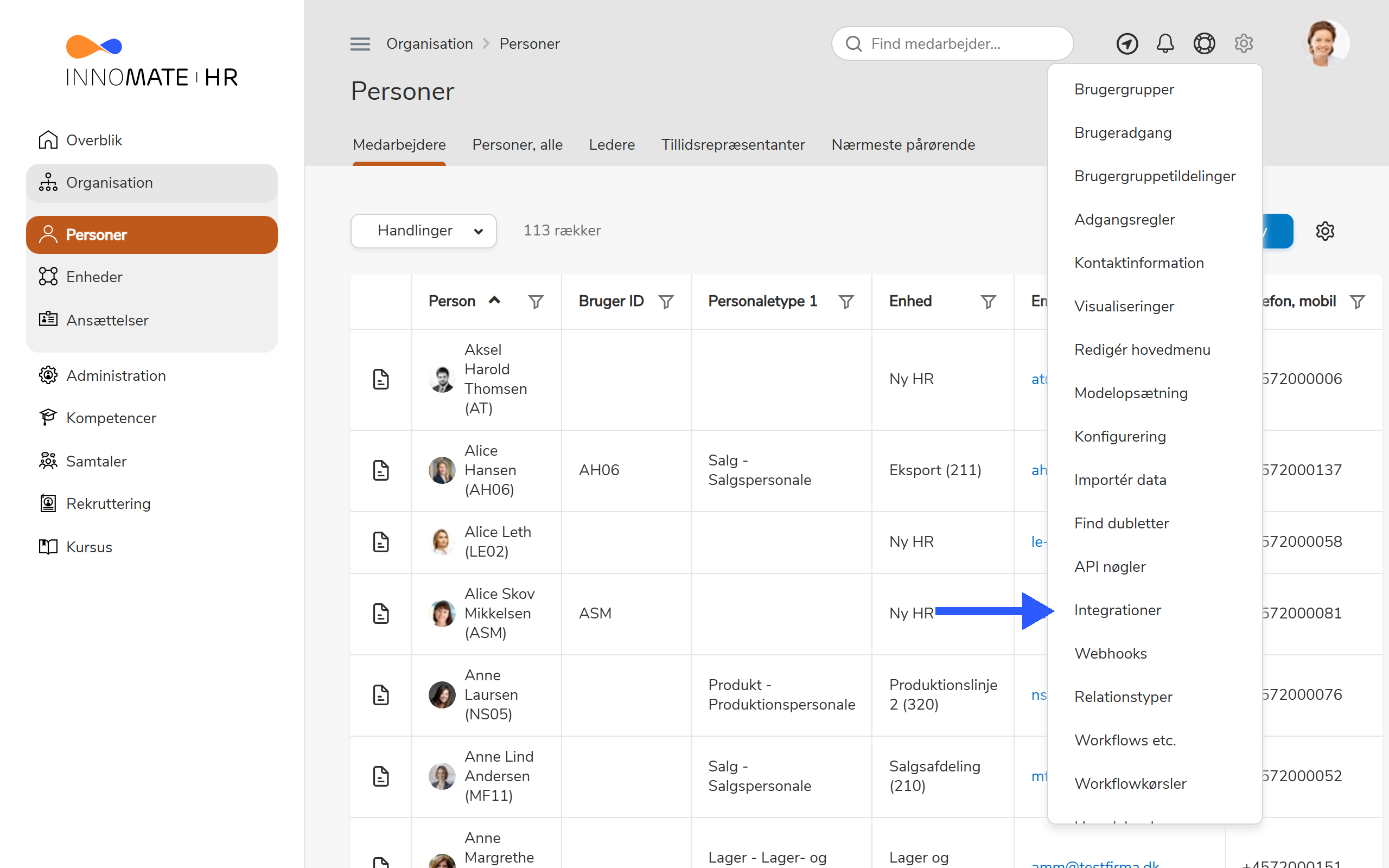Expand the Handlinger dropdown

[x=424, y=231]
